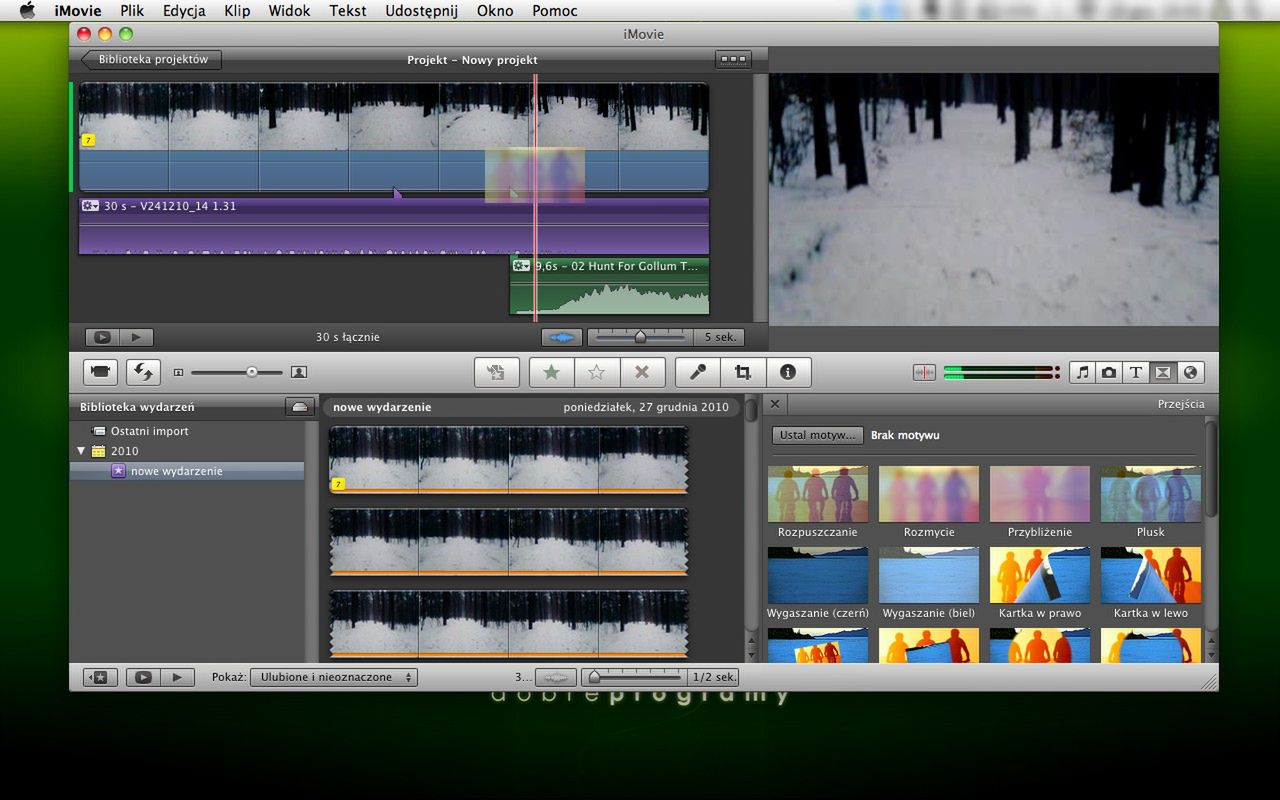1280x800 pixels.
Task: Open the titles browser
Action: (1136, 372)
